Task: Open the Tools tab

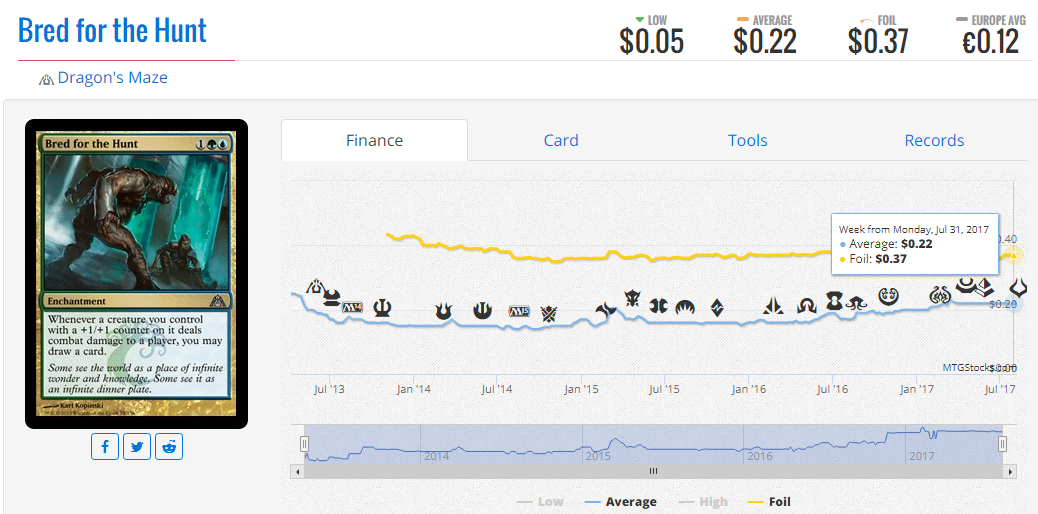Action: click(x=747, y=140)
